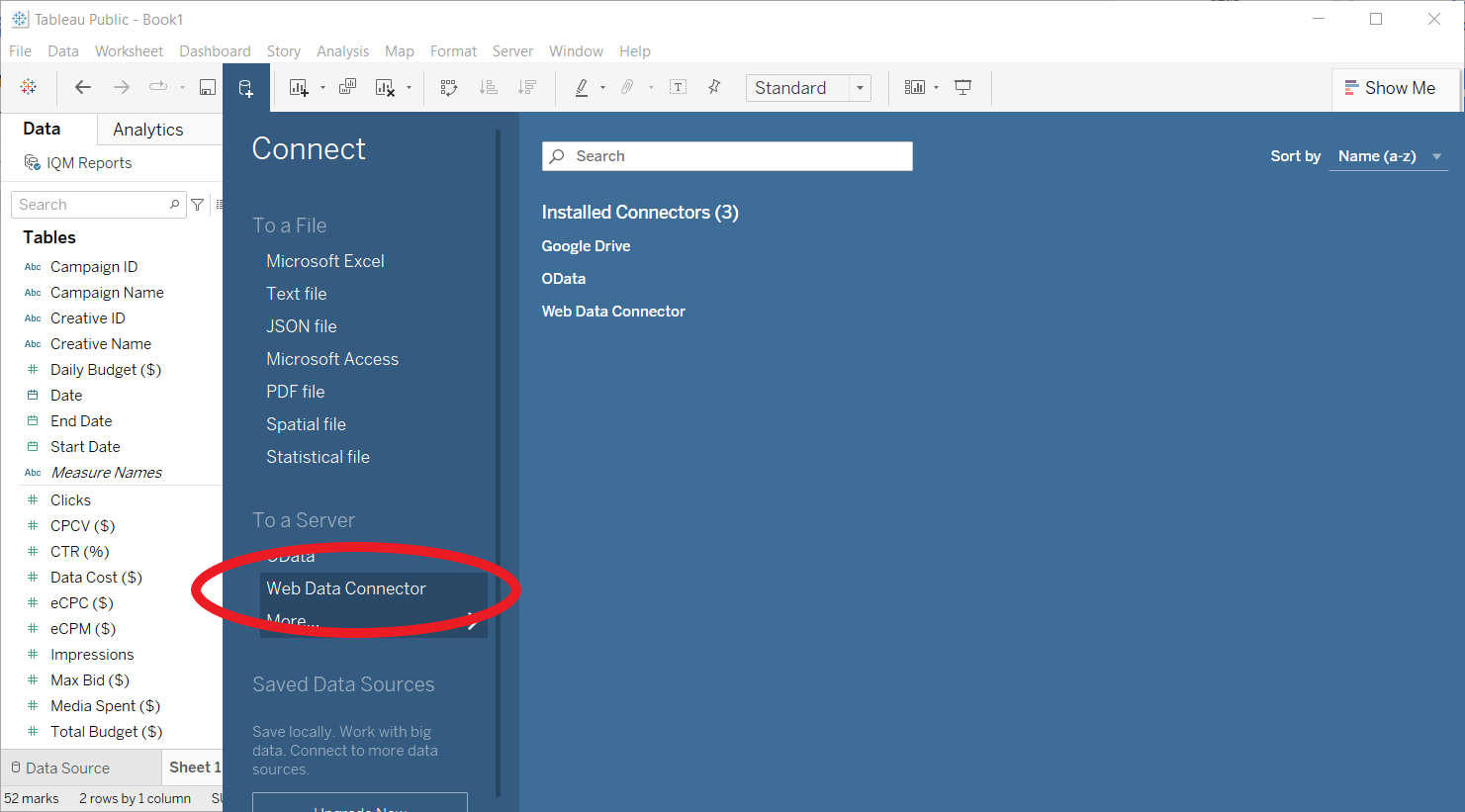Click the New Worksheet icon
This screenshot has width=1465, height=812.
pyautogui.click(x=298, y=88)
